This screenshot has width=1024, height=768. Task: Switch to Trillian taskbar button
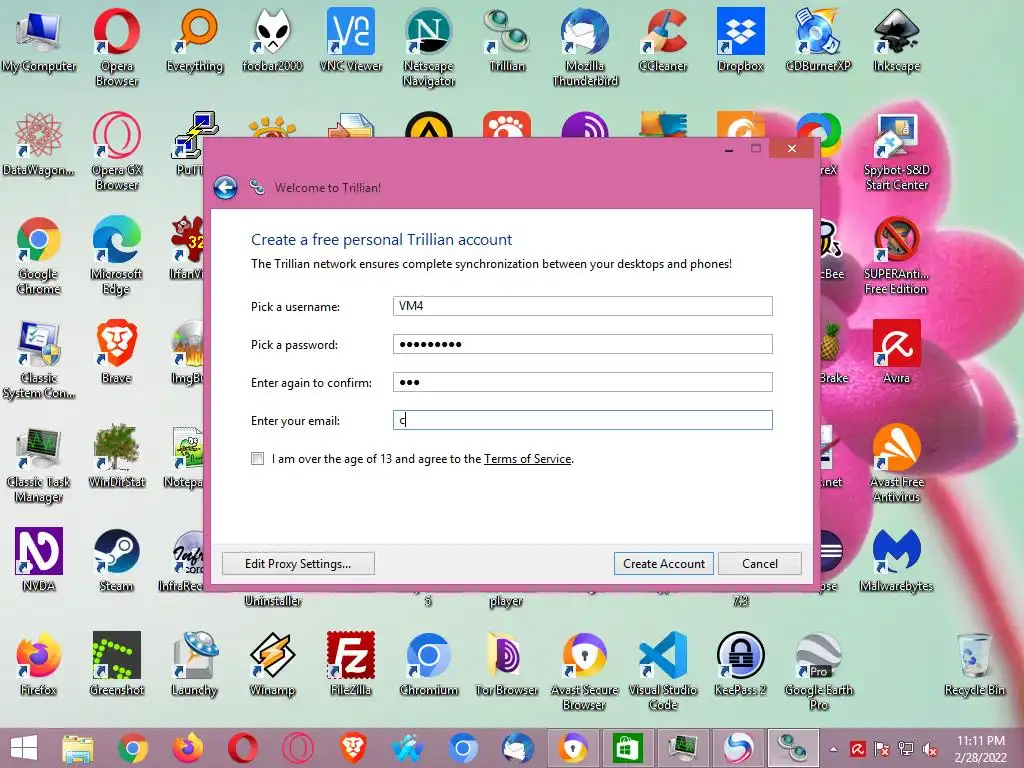[792, 748]
